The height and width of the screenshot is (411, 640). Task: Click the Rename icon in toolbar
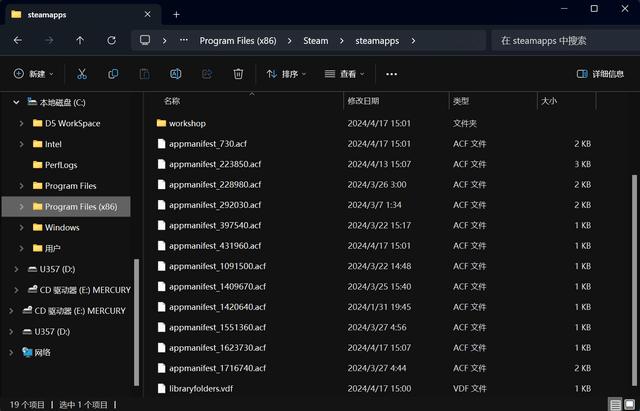point(176,74)
